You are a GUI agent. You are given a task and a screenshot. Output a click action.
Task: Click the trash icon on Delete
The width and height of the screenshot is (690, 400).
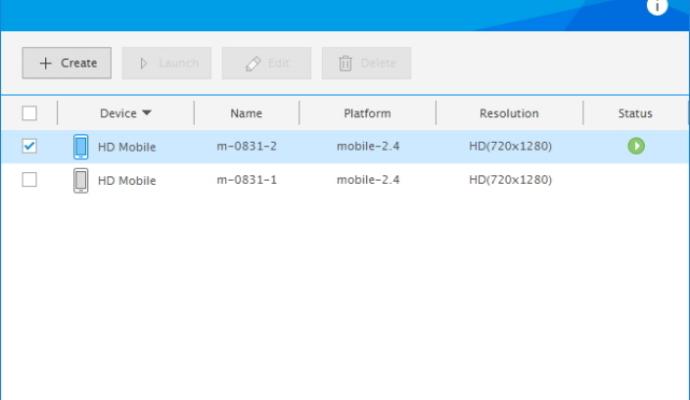tap(346, 63)
